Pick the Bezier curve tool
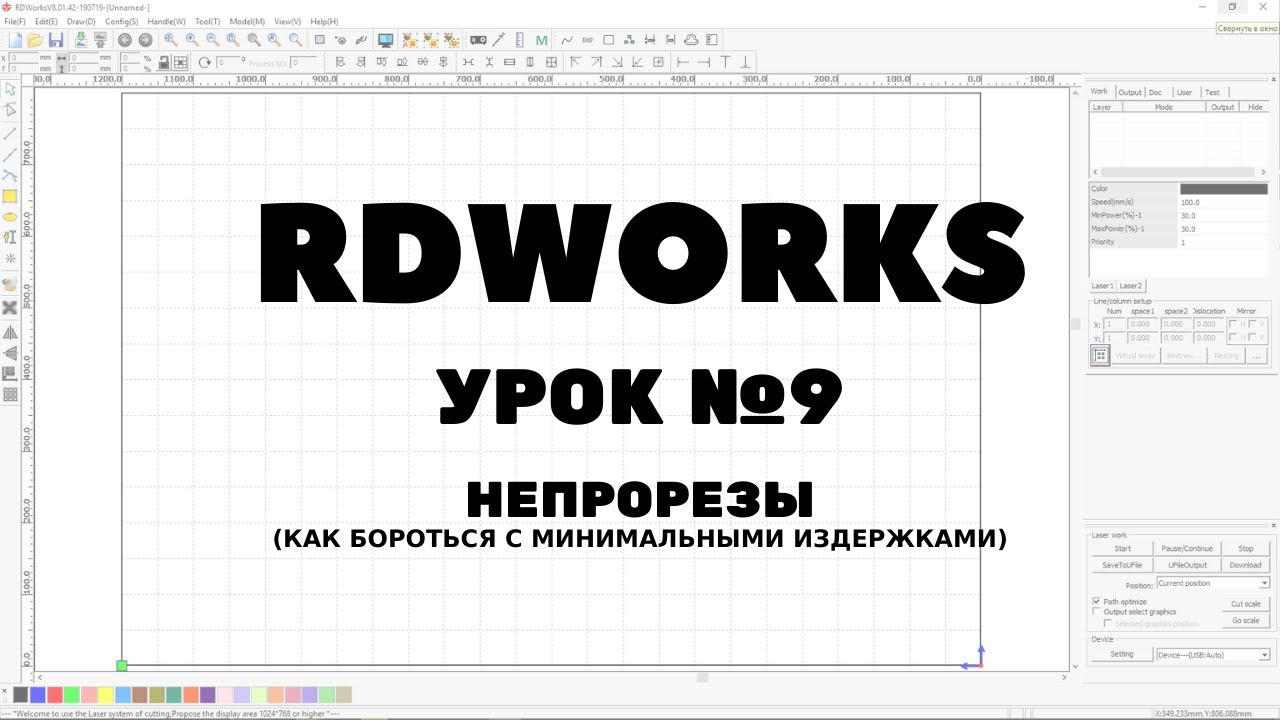 click(x=11, y=175)
